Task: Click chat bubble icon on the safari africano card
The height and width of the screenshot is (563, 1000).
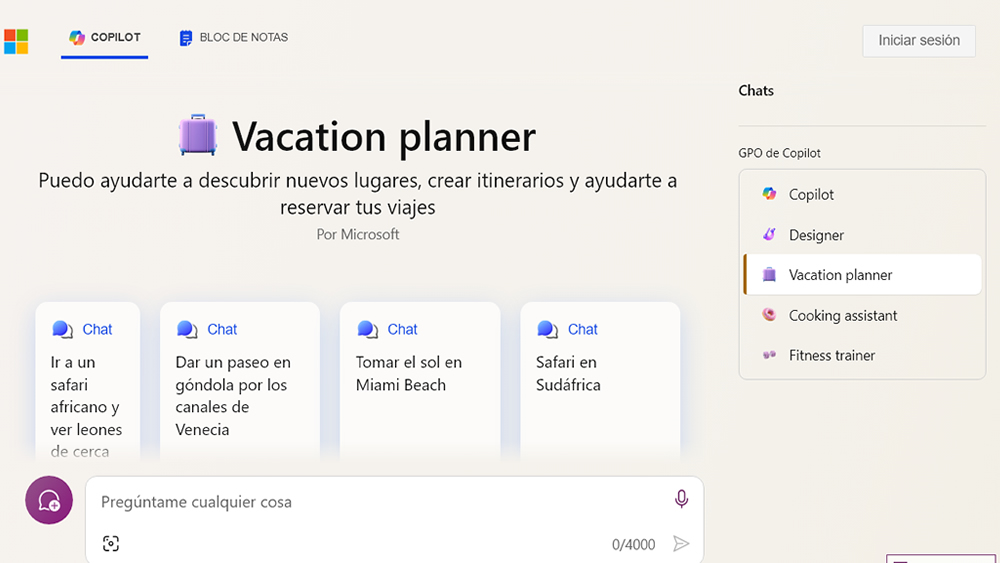Action: tap(62, 329)
